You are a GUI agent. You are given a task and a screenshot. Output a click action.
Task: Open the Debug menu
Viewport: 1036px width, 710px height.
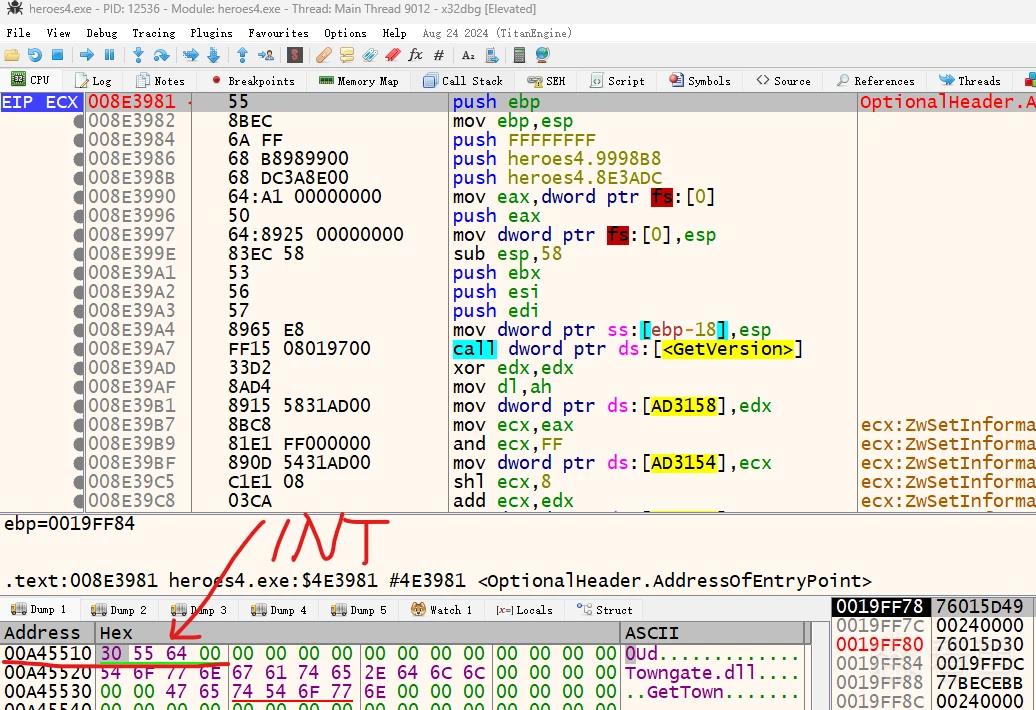[x=102, y=33]
